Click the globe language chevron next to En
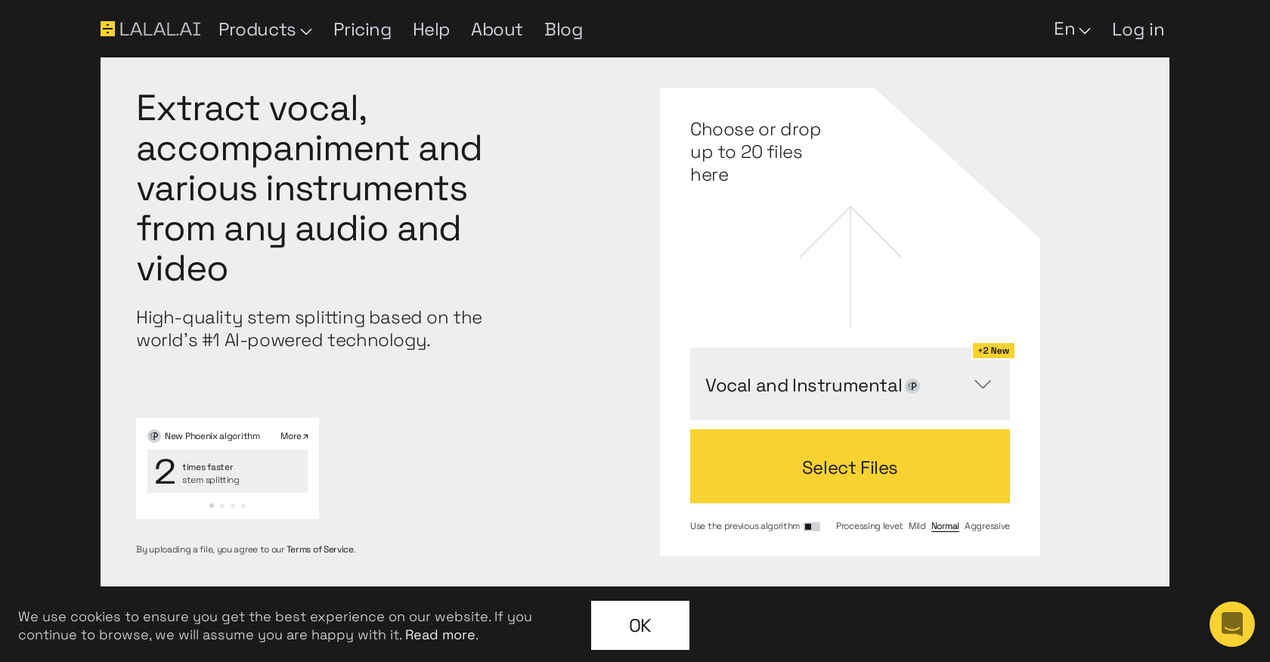Image resolution: width=1270 pixels, height=662 pixels. 1085,30
